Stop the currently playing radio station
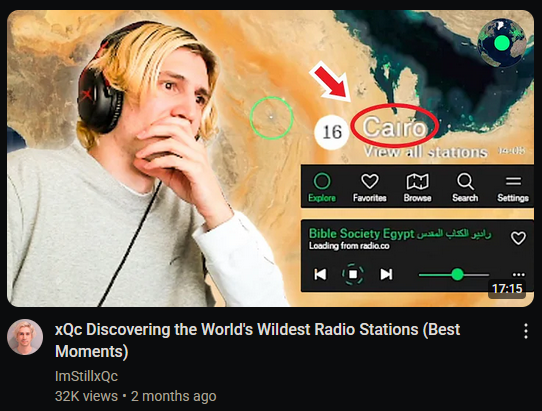542x411 pixels. click(x=353, y=274)
